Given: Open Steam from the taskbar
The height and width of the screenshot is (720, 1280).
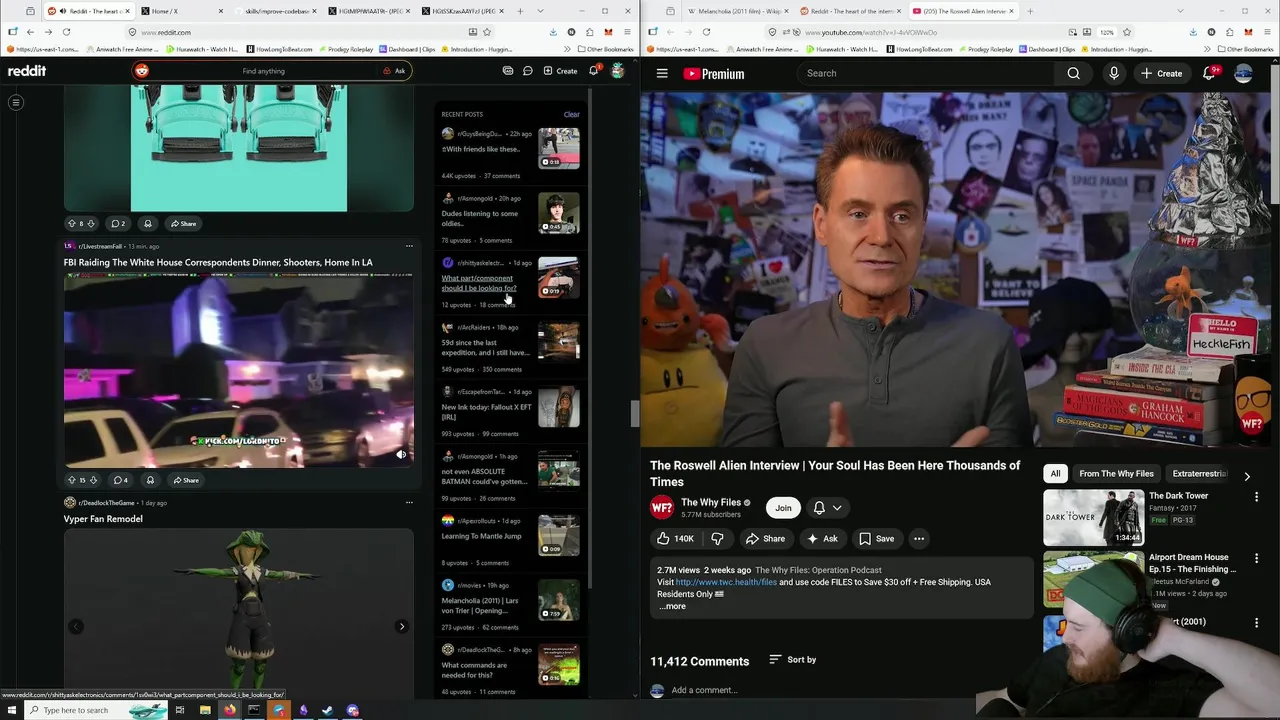Looking at the screenshot, I should point(327,710).
